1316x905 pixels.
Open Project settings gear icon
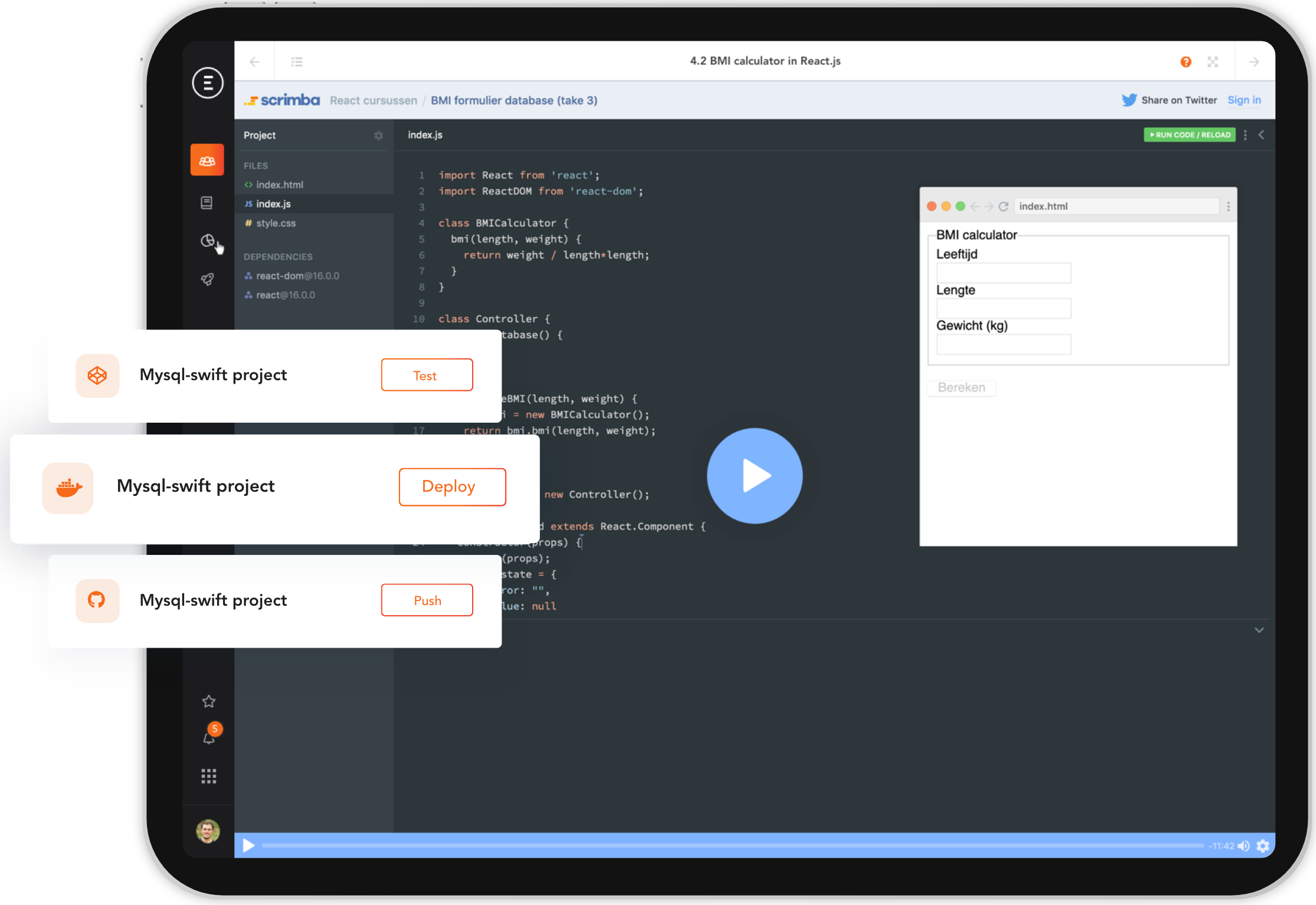[x=378, y=135]
